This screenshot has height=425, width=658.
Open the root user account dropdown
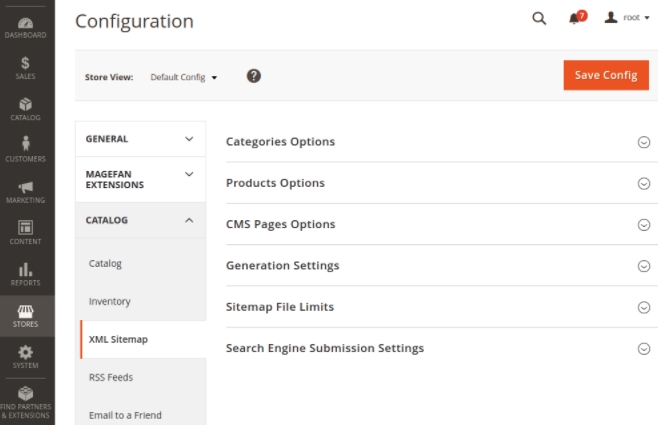pyautogui.click(x=627, y=18)
